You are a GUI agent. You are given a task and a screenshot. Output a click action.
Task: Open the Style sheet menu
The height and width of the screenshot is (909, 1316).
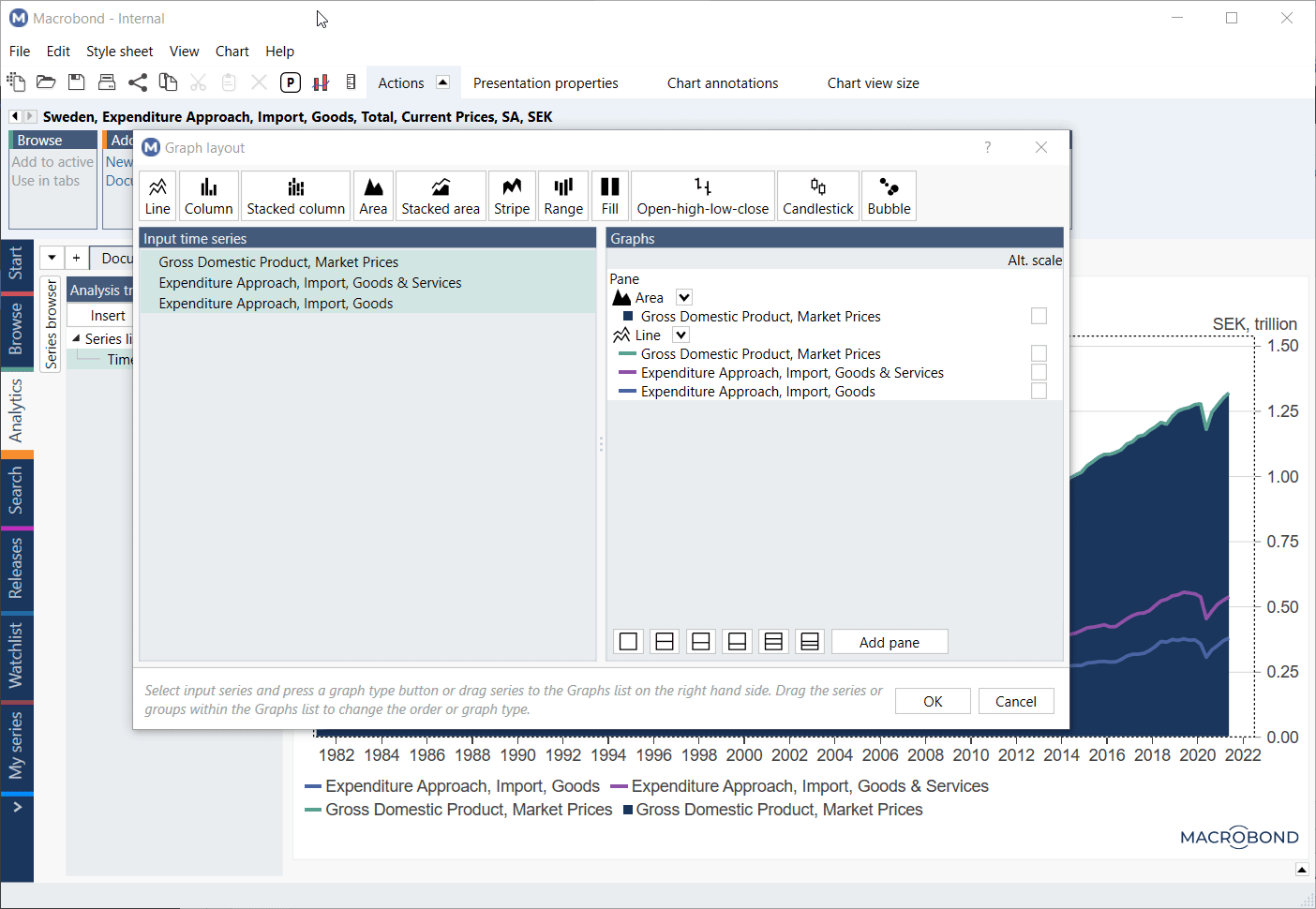pyautogui.click(x=119, y=52)
